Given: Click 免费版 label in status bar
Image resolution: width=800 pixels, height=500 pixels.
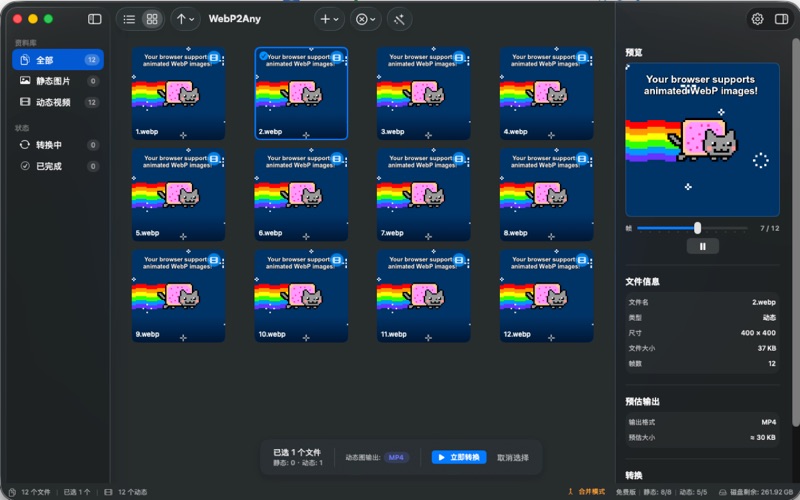Looking at the screenshot, I should click(x=626, y=492).
